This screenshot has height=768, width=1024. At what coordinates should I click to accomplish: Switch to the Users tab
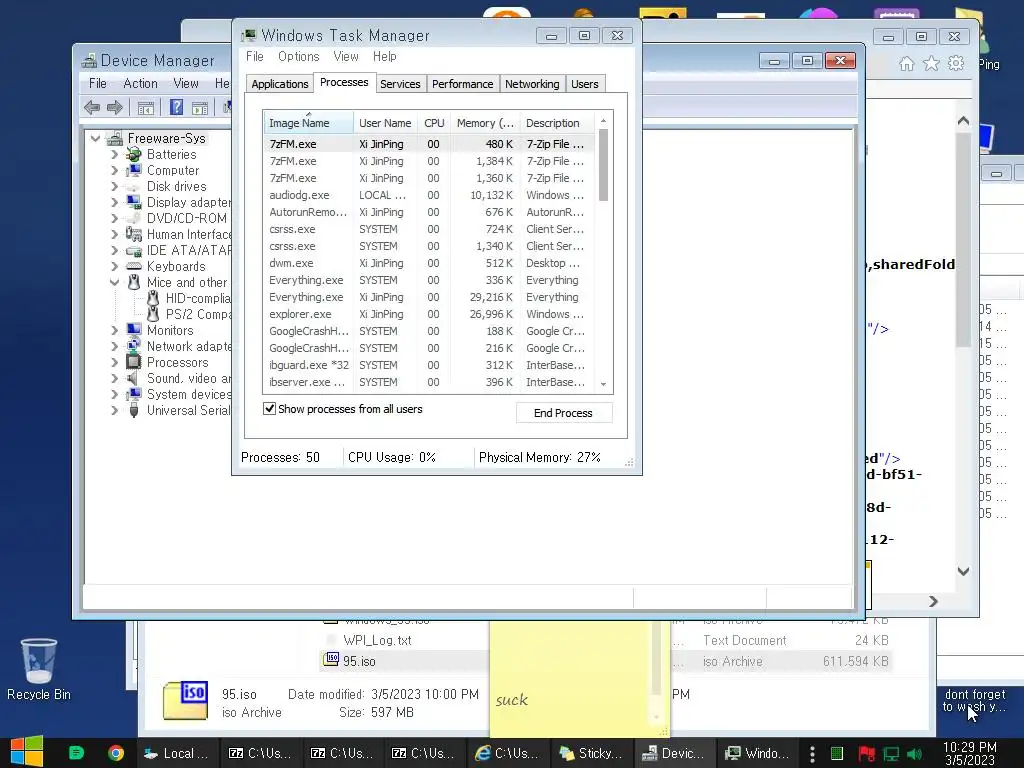pyautogui.click(x=584, y=84)
